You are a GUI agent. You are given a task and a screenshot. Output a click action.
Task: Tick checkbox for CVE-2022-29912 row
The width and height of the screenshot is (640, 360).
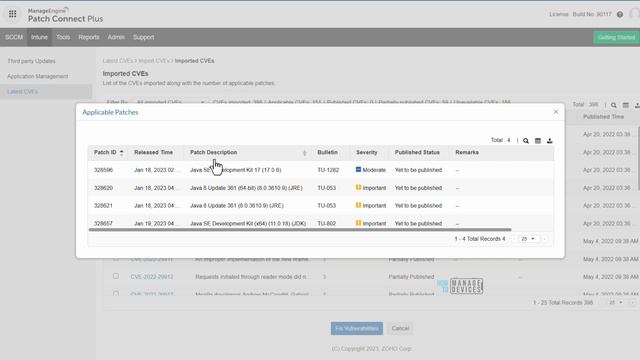coord(116,276)
